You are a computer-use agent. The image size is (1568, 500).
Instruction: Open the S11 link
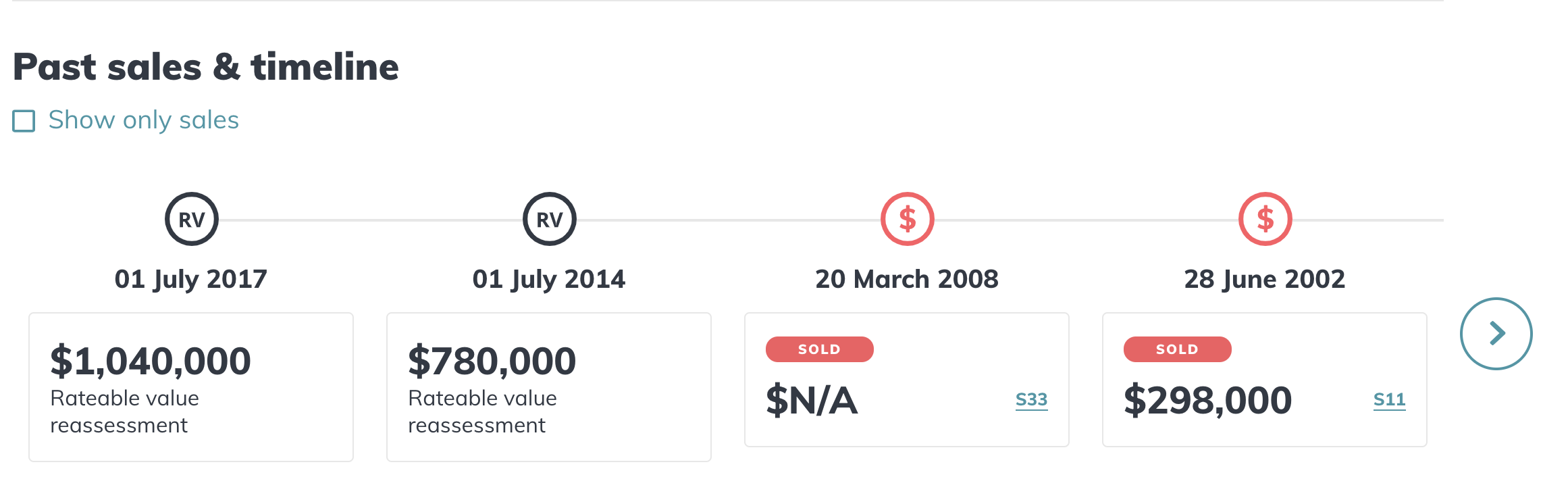point(1389,399)
